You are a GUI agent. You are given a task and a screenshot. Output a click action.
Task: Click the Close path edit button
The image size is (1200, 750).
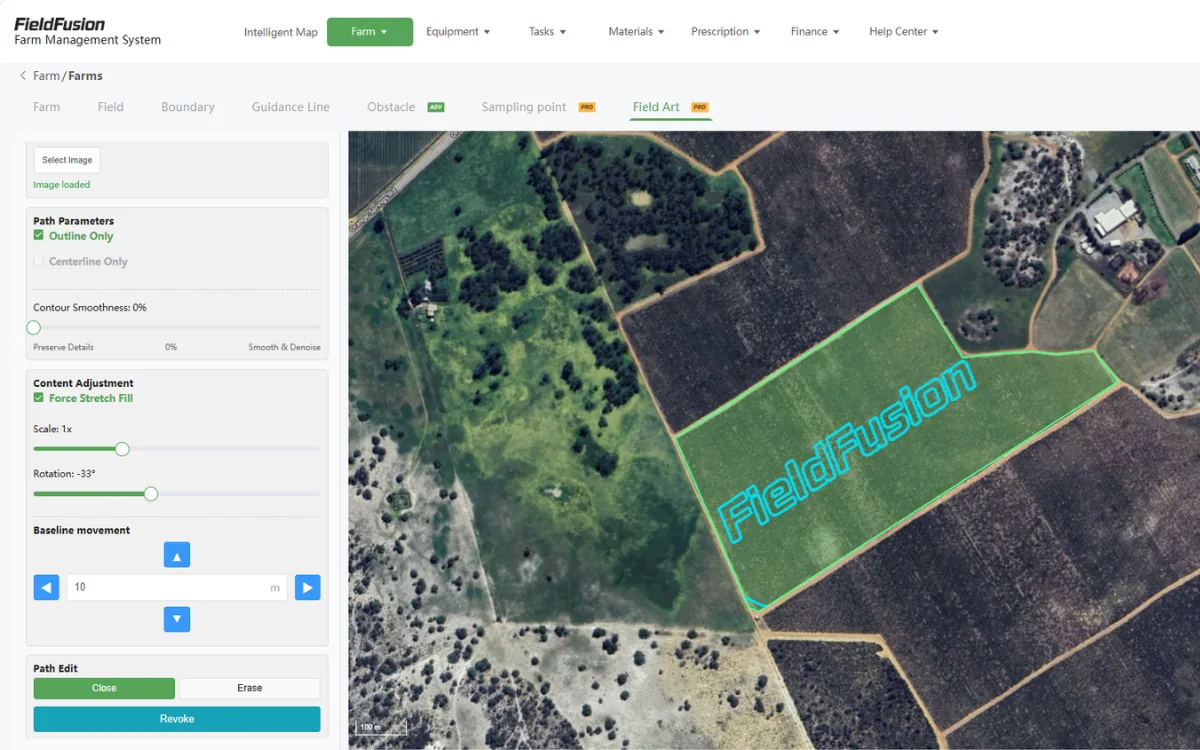coord(104,688)
